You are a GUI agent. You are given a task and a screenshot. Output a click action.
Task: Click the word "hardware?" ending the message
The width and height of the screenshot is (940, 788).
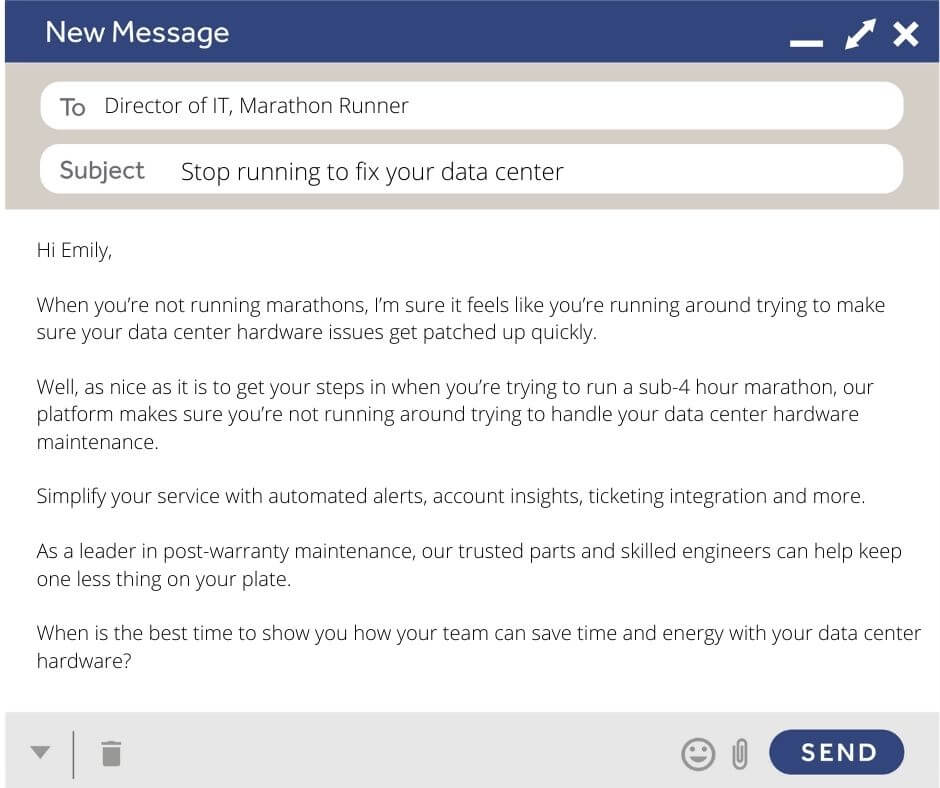[84, 661]
